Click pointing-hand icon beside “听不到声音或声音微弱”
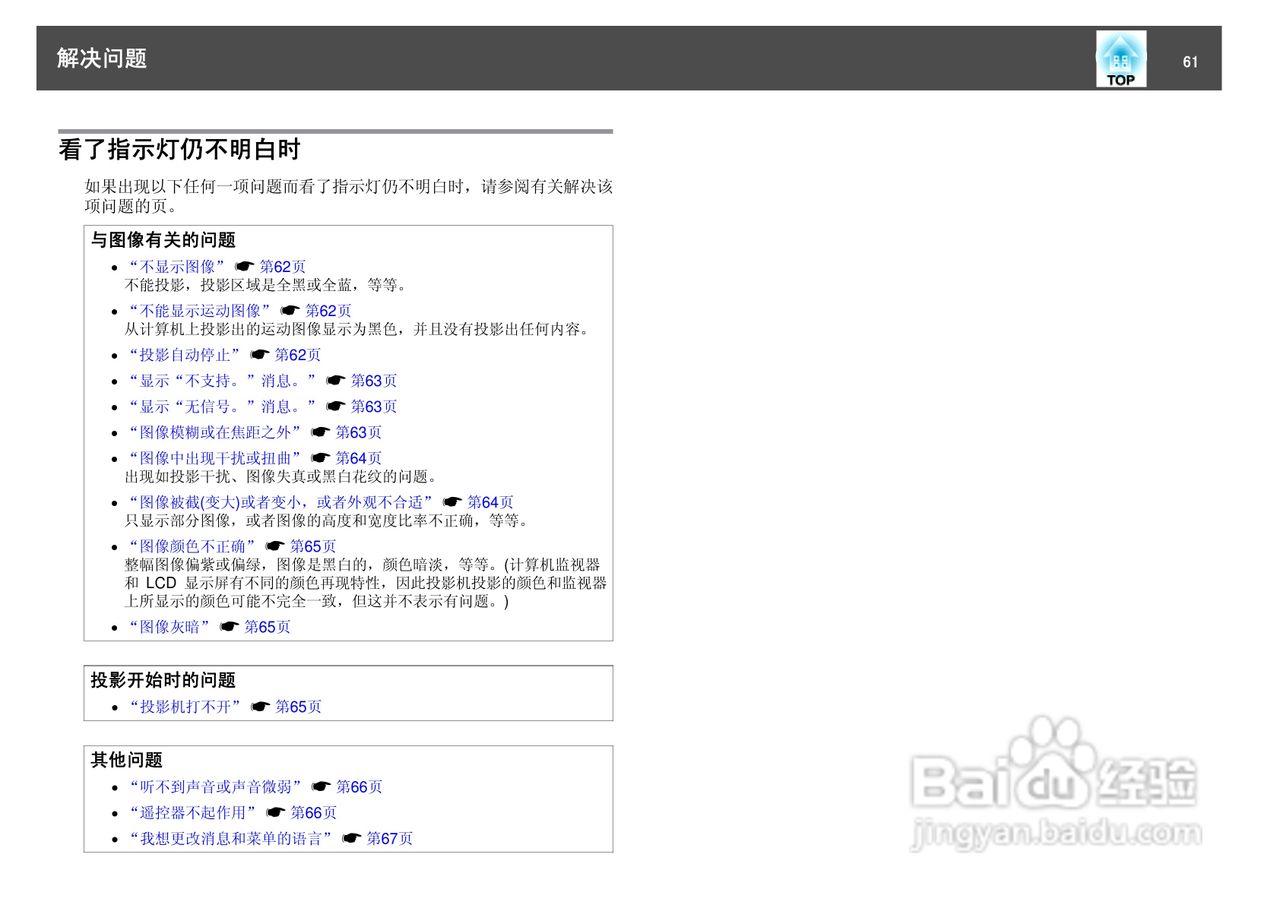 (321, 787)
